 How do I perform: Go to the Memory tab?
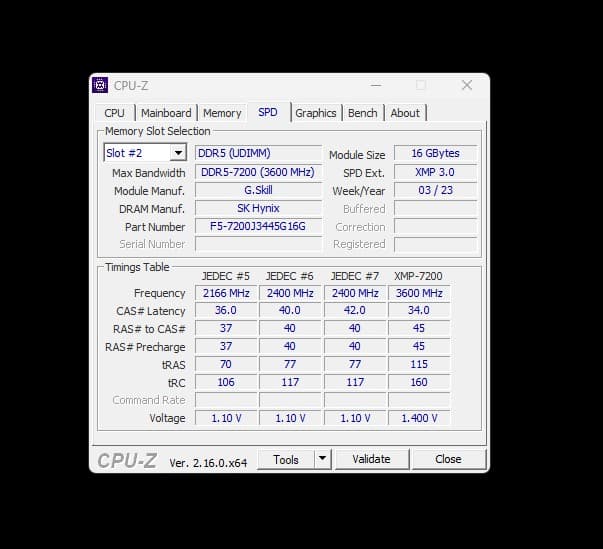(222, 113)
